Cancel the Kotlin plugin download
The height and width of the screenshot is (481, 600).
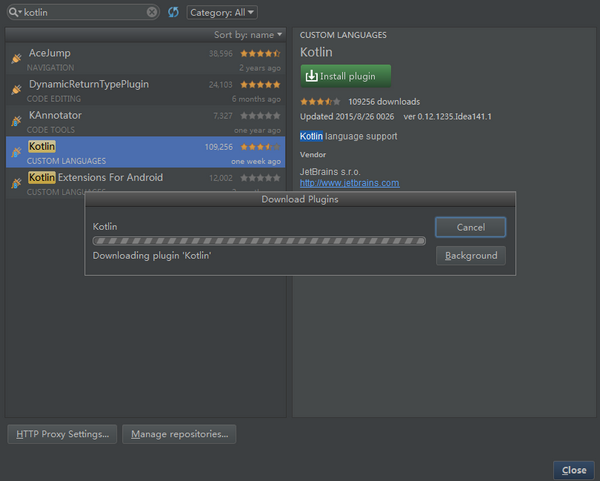coord(471,227)
